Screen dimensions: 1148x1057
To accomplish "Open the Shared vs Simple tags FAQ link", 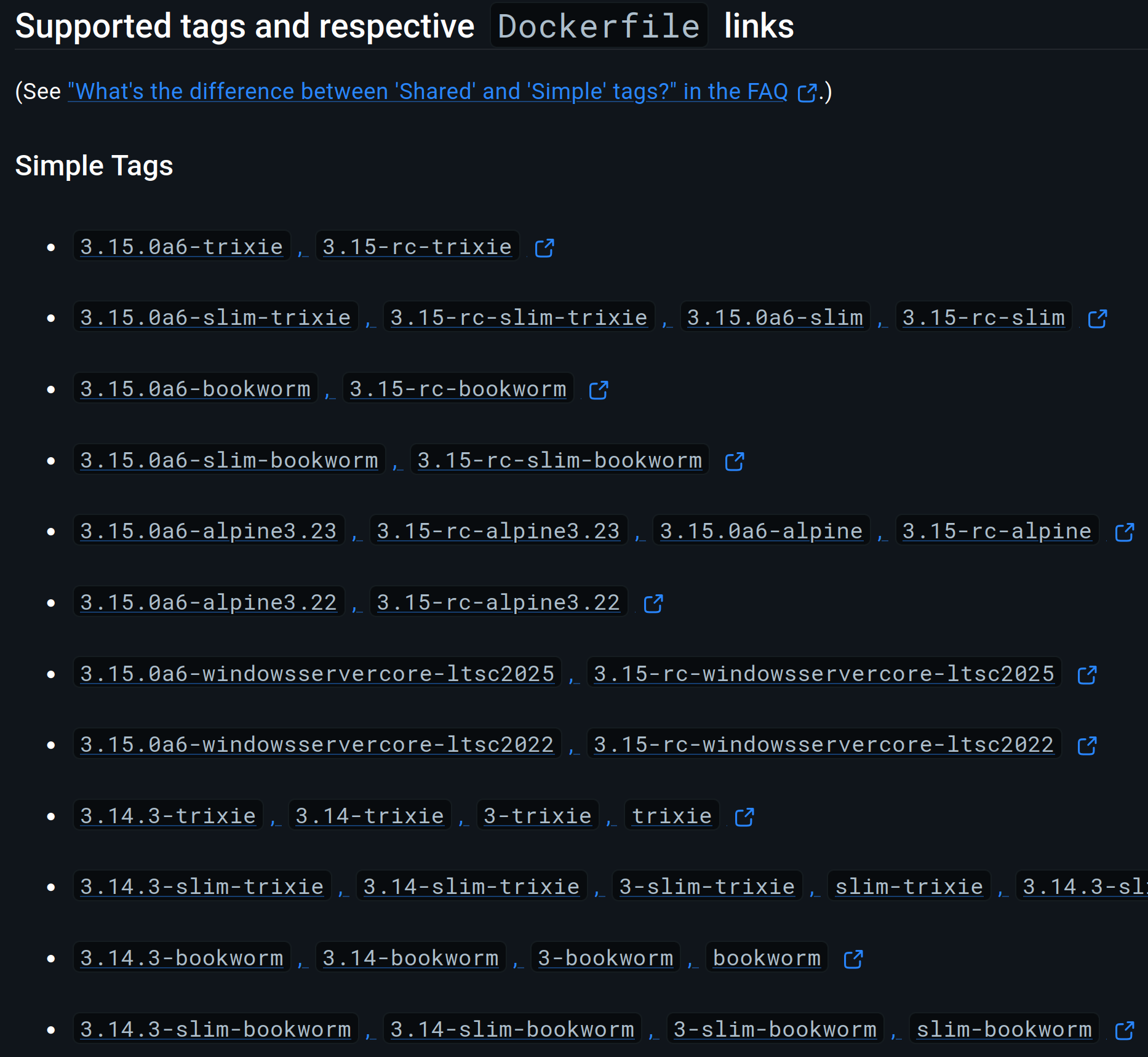I will tap(428, 92).
